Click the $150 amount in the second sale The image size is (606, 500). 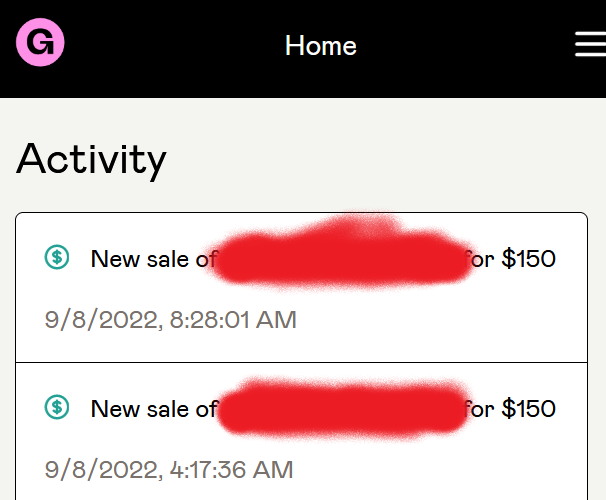pyautogui.click(x=529, y=408)
